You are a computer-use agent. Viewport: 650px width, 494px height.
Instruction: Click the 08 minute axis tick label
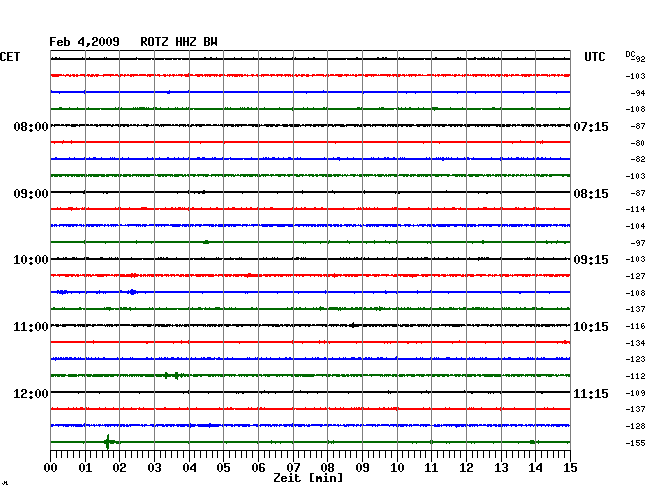(x=327, y=467)
